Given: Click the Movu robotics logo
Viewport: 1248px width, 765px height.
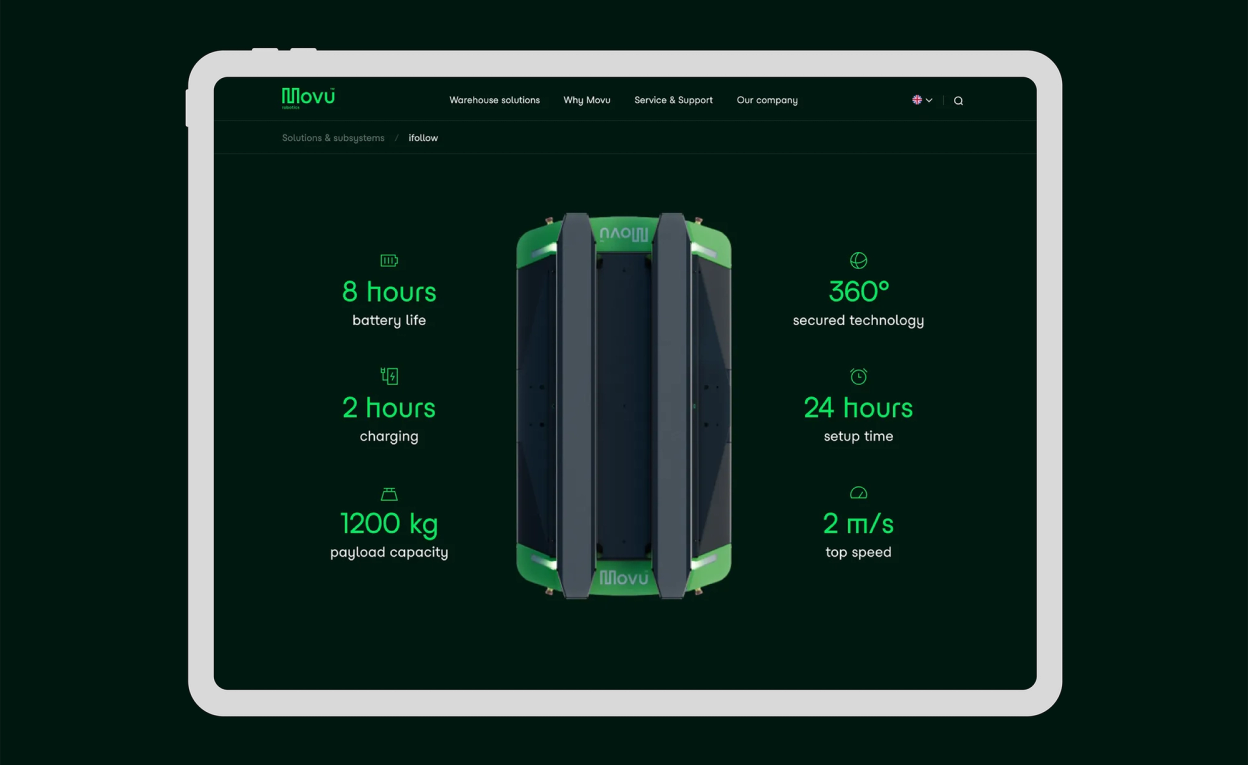Looking at the screenshot, I should click(308, 98).
